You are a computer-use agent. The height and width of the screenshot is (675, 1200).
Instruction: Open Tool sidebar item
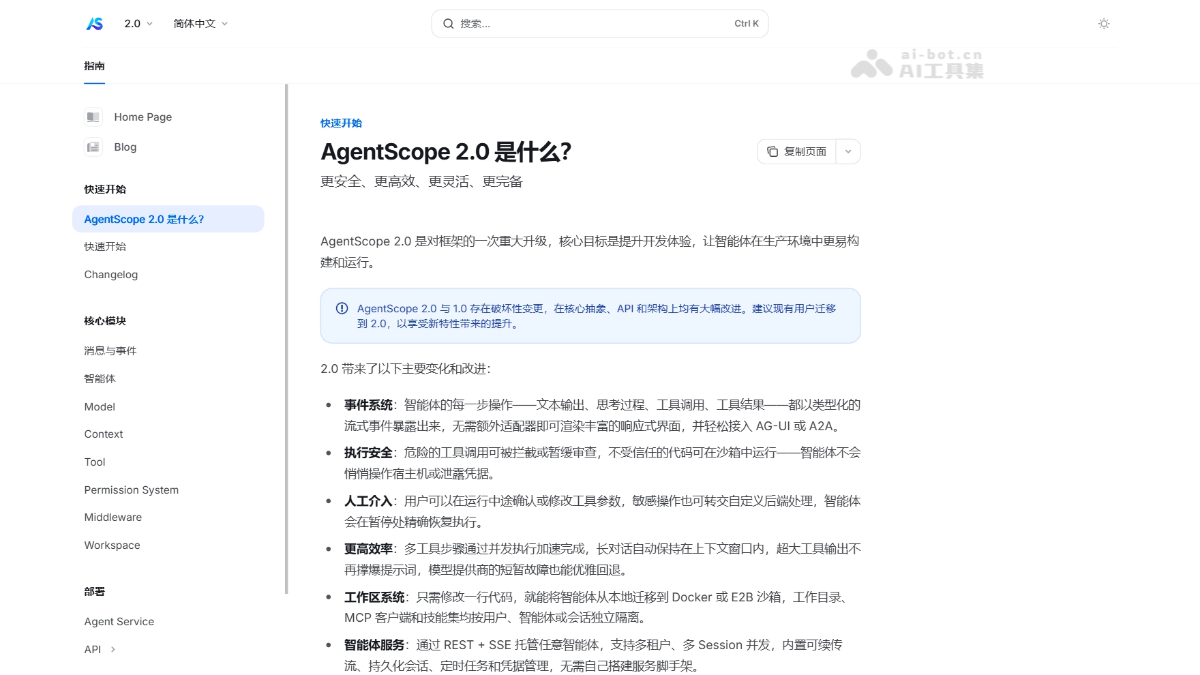[x=95, y=462]
